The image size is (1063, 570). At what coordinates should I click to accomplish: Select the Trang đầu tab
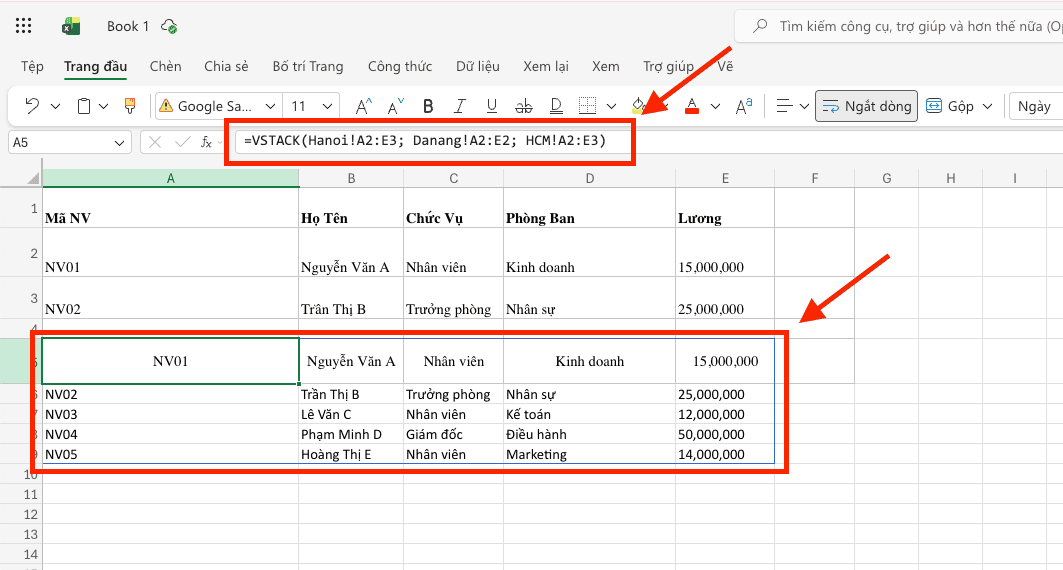[x=96, y=66]
